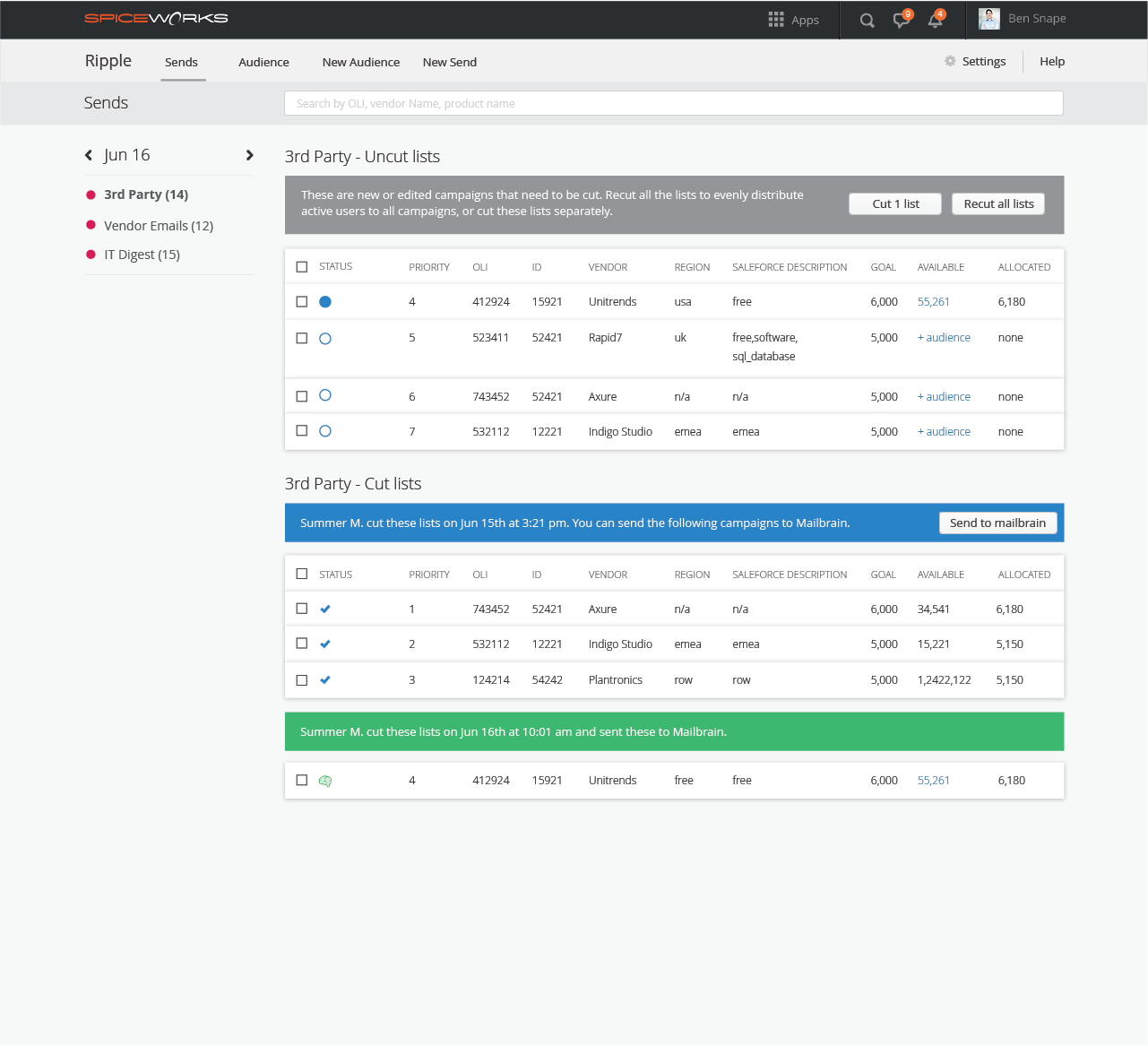This screenshot has height=1046, width=1148.
Task: Click green mailbrain icon in sent Unitrends row
Action: (325, 781)
